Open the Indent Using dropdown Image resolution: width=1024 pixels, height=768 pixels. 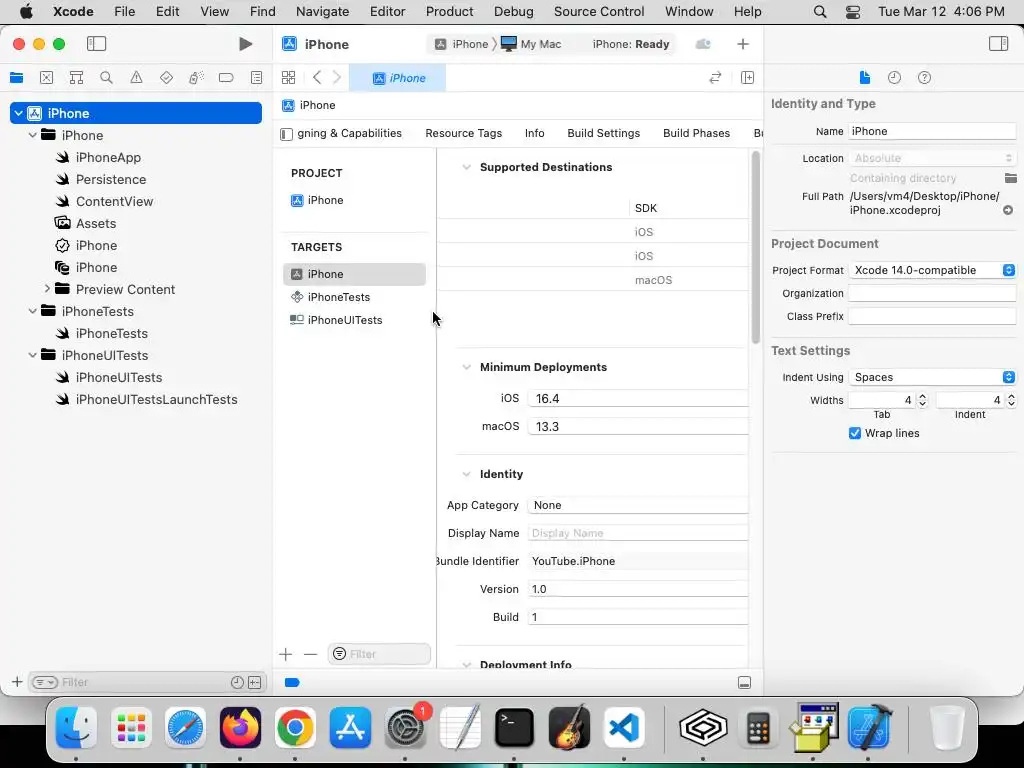click(932, 377)
